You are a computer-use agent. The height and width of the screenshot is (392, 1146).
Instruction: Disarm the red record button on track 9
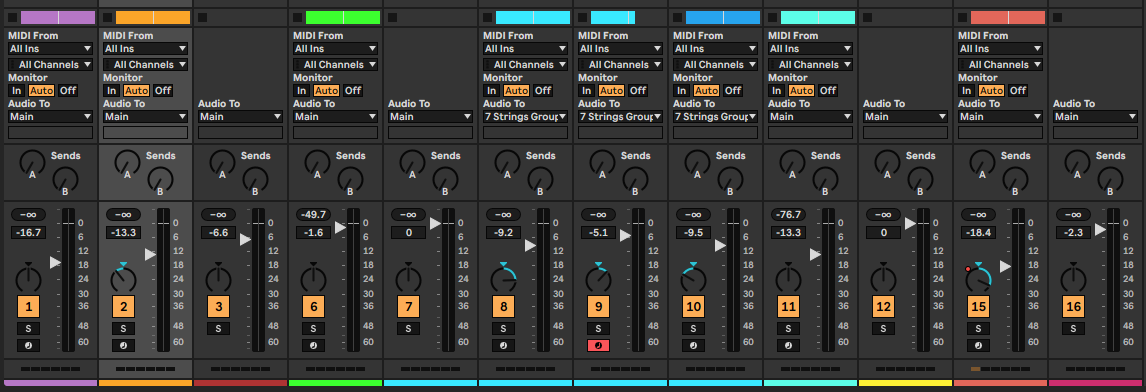point(598,345)
